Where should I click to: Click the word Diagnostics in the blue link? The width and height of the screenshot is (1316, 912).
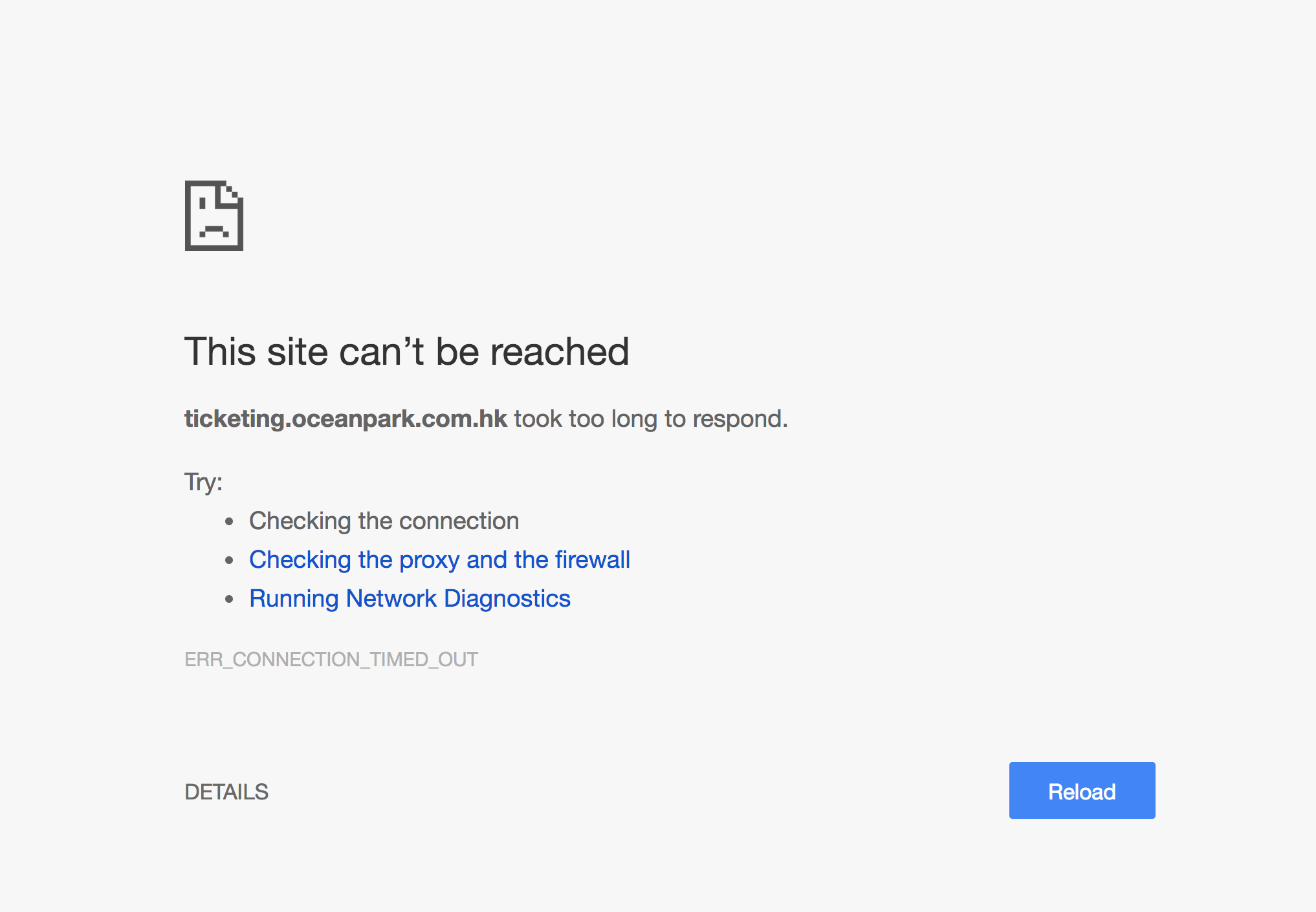coord(507,598)
